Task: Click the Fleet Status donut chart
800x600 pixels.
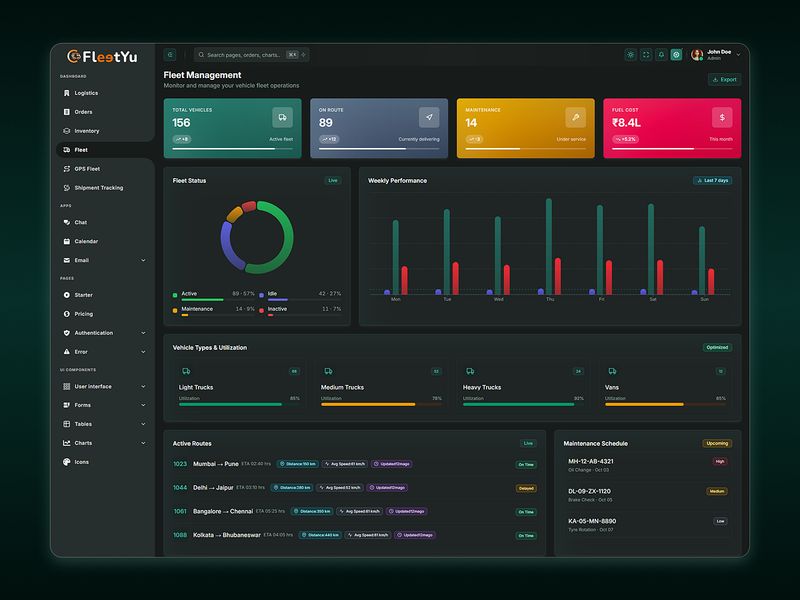Action: [x=257, y=237]
